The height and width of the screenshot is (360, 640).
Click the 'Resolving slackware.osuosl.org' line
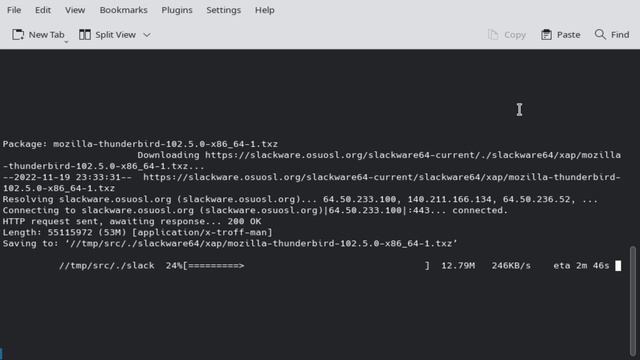[300, 200]
